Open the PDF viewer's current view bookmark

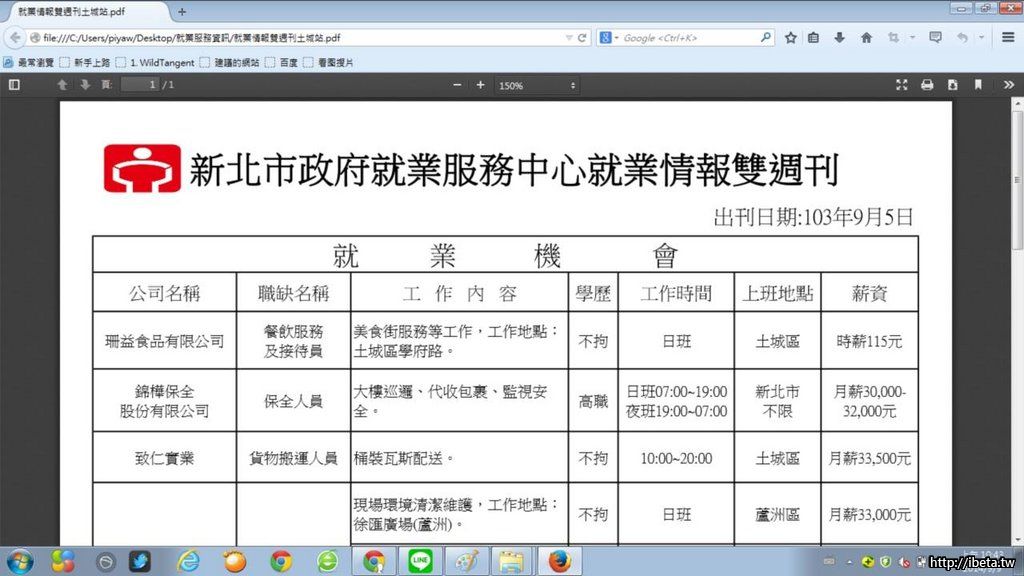pos(978,85)
